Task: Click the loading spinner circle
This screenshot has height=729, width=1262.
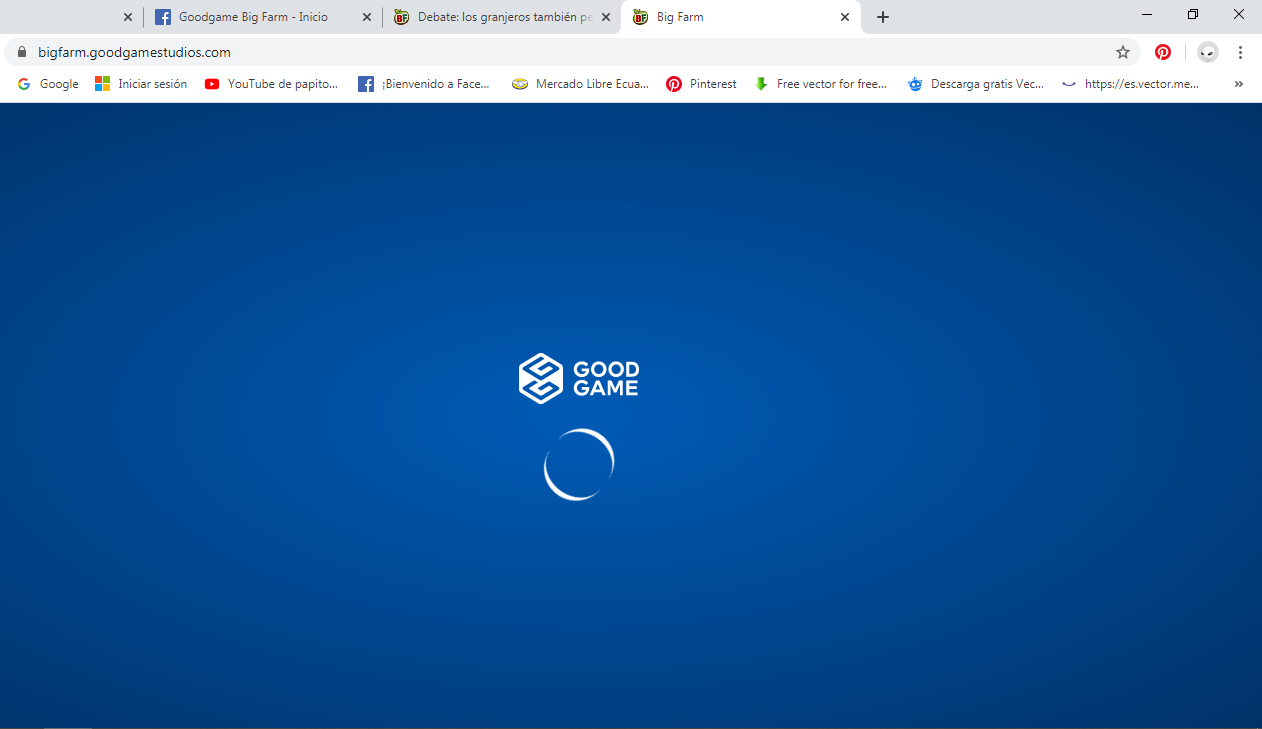Action: point(579,464)
